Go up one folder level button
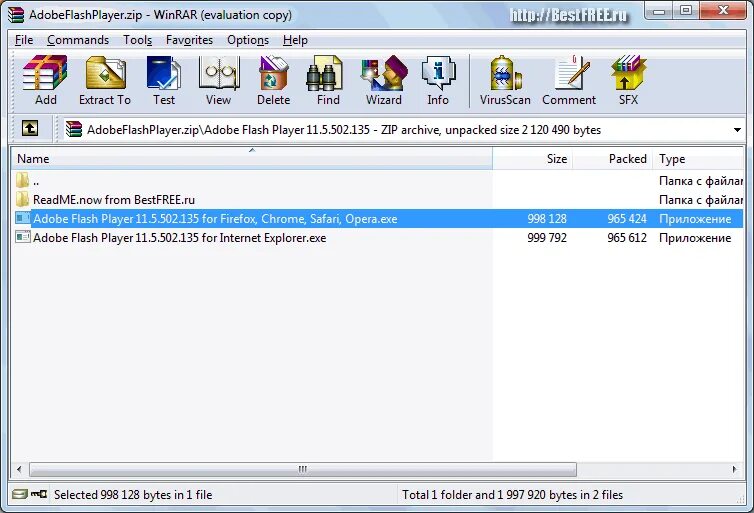 tap(30, 128)
